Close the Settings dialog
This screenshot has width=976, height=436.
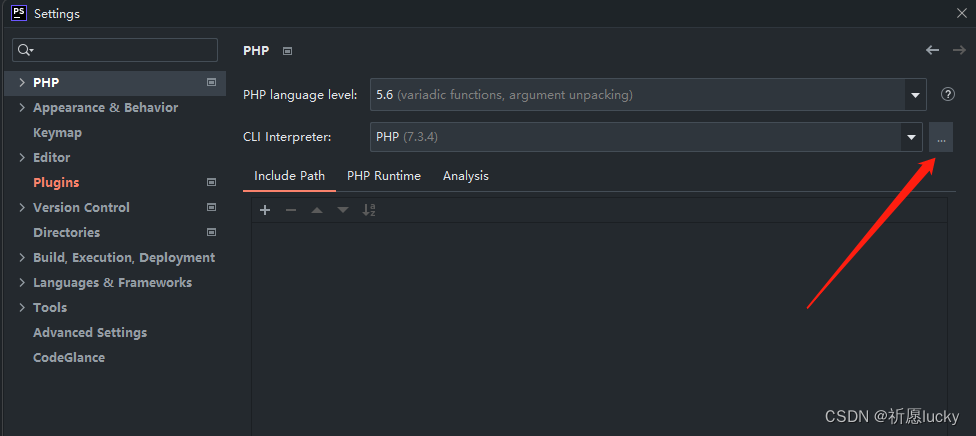click(962, 13)
